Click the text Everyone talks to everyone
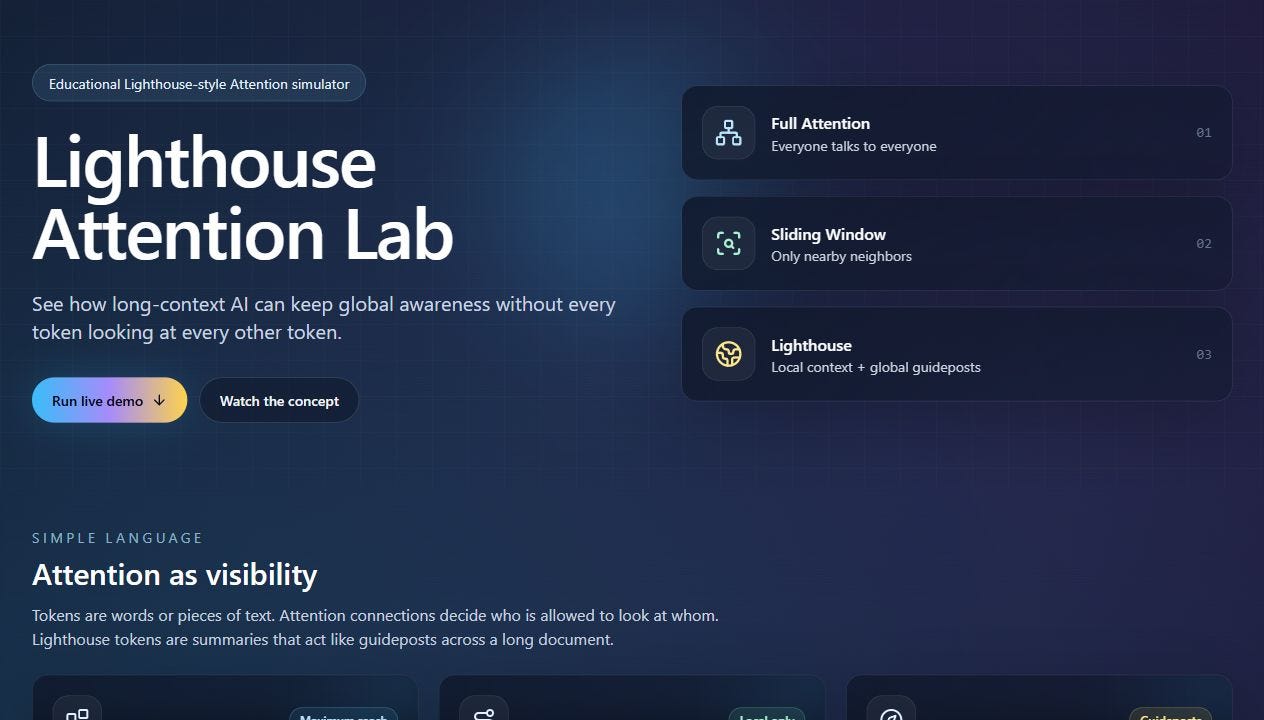Screen dimensions: 1264x720 tap(854, 146)
